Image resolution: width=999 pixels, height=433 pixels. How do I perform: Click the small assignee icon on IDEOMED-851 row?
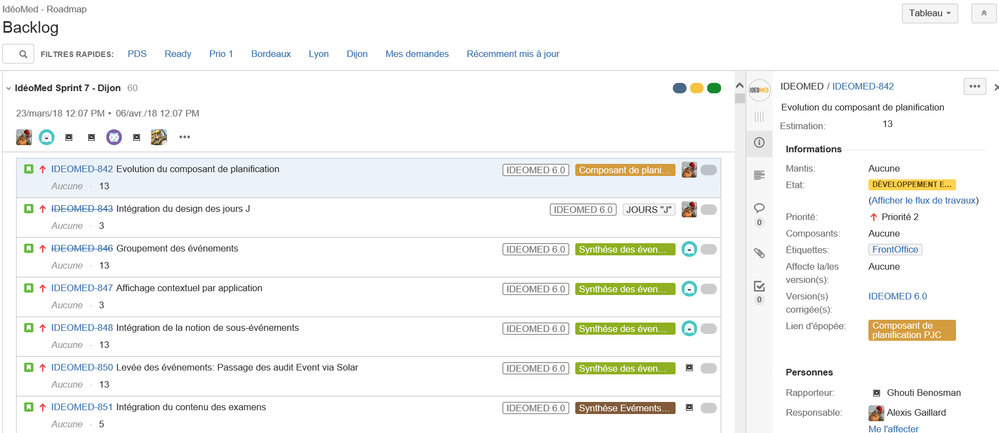[x=689, y=407]
